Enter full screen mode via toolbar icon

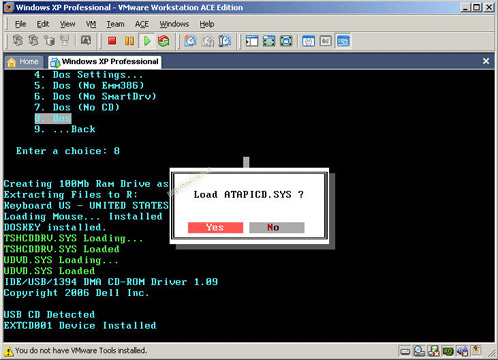point(286,41)
